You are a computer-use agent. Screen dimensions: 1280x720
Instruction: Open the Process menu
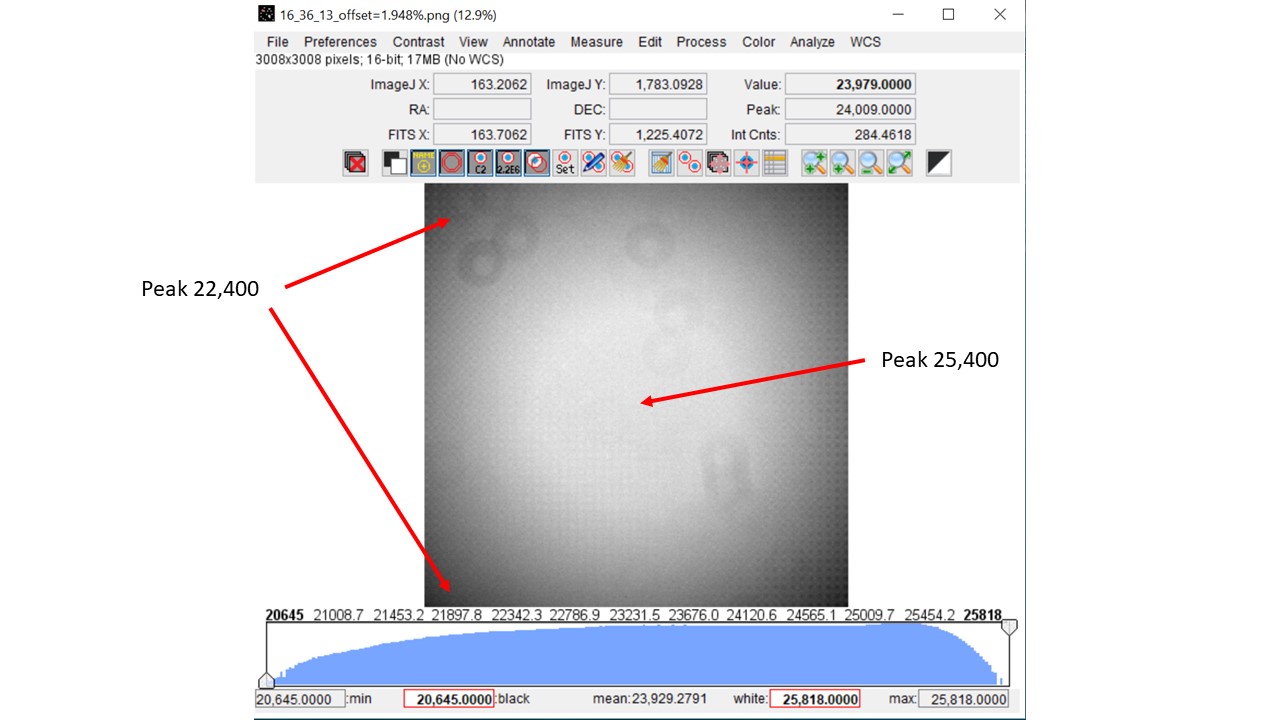pos(701,42)
